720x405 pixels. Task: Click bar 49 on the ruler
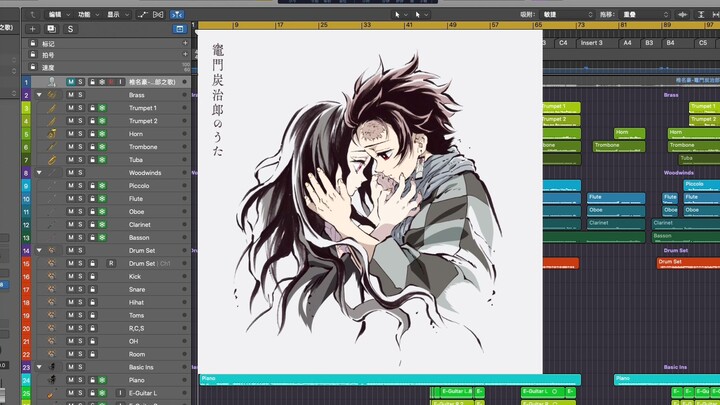pyautogui.click(x=452, y=25)
